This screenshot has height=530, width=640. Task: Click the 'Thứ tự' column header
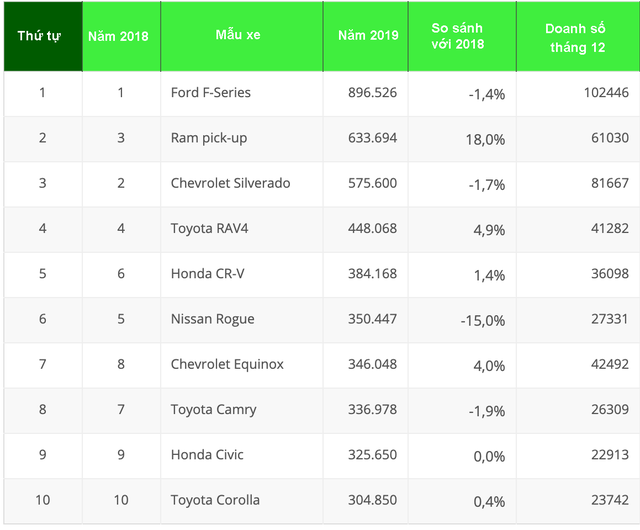[40, 36]
